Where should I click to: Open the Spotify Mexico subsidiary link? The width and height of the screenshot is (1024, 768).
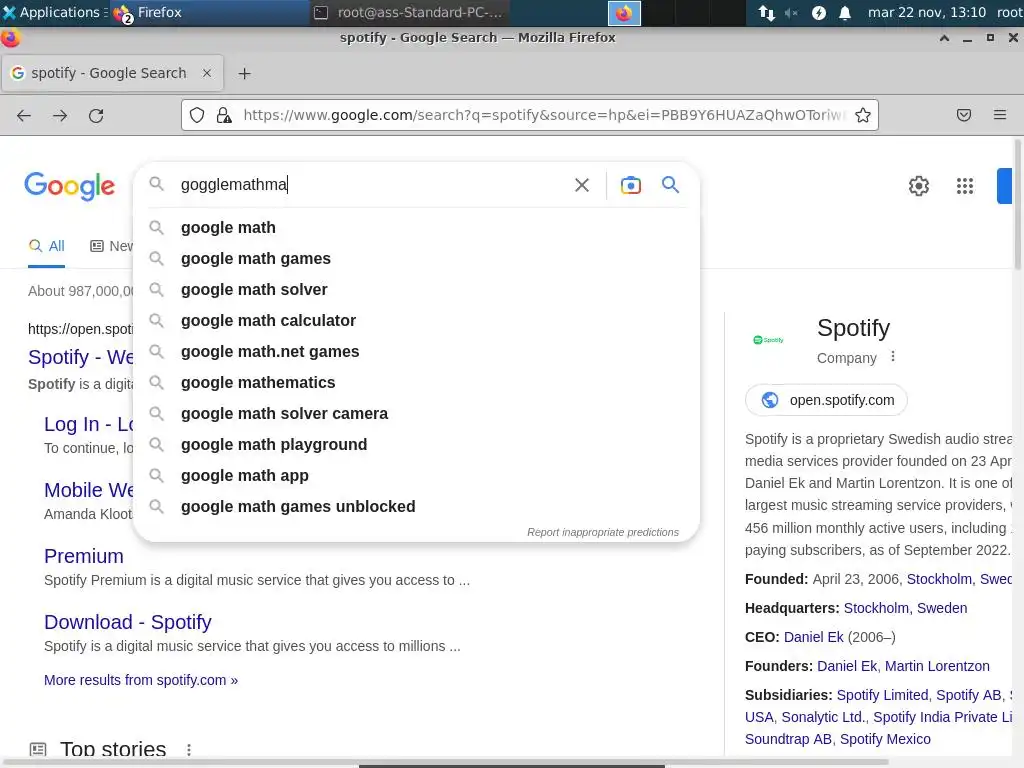pos(885,739)
